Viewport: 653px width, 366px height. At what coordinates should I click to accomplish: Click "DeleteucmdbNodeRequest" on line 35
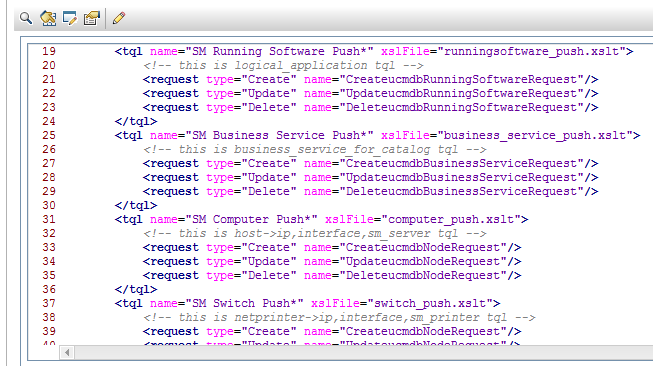coord(423,276)
